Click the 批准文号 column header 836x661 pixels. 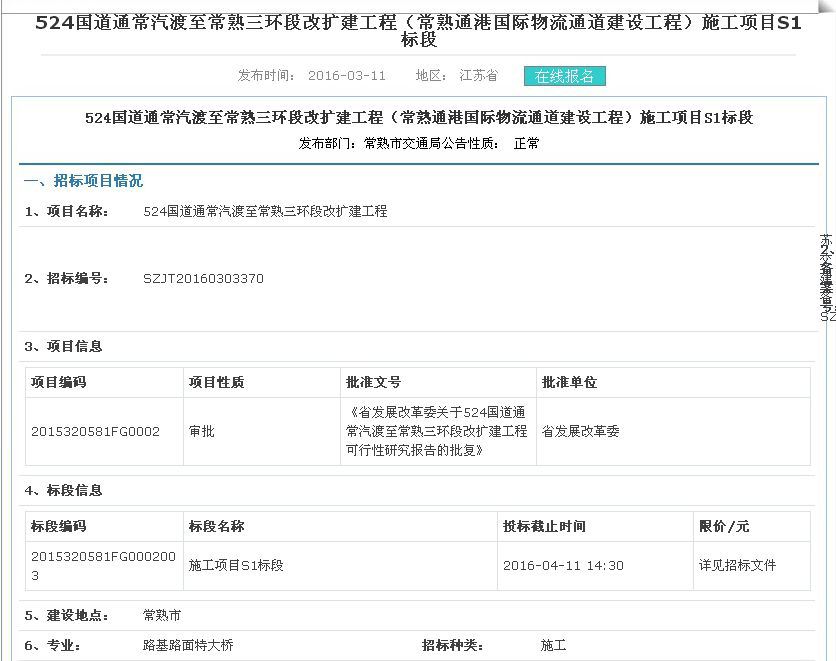(373, 383)
